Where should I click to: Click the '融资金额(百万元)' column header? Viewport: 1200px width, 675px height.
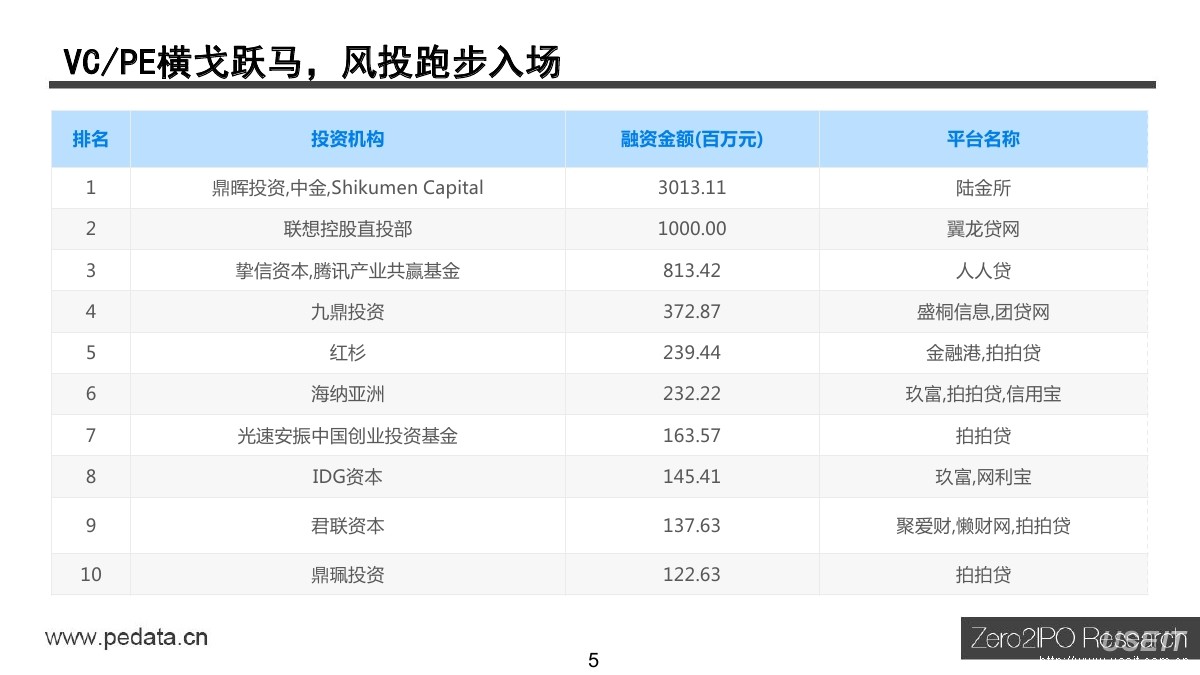point(692,139)
